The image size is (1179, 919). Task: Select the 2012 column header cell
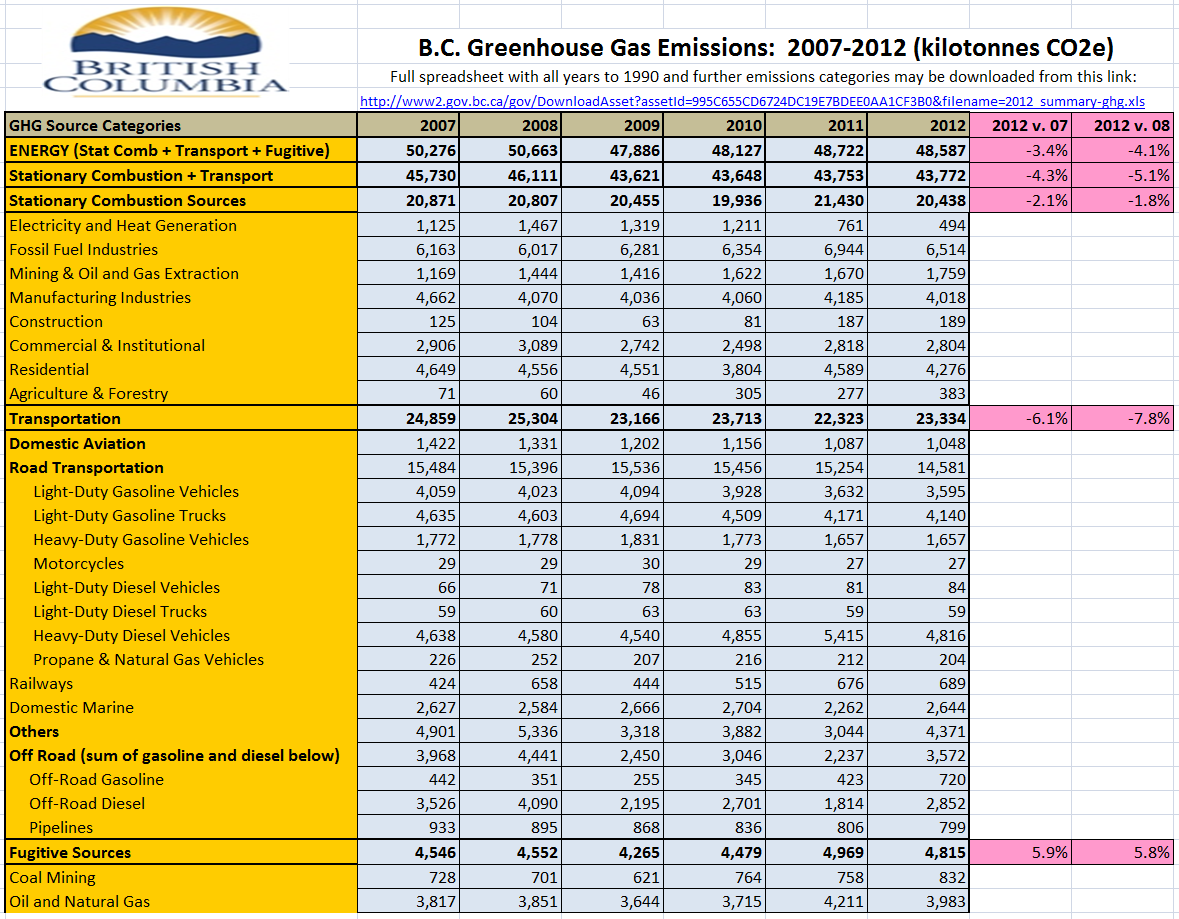(x=918, y=125)
